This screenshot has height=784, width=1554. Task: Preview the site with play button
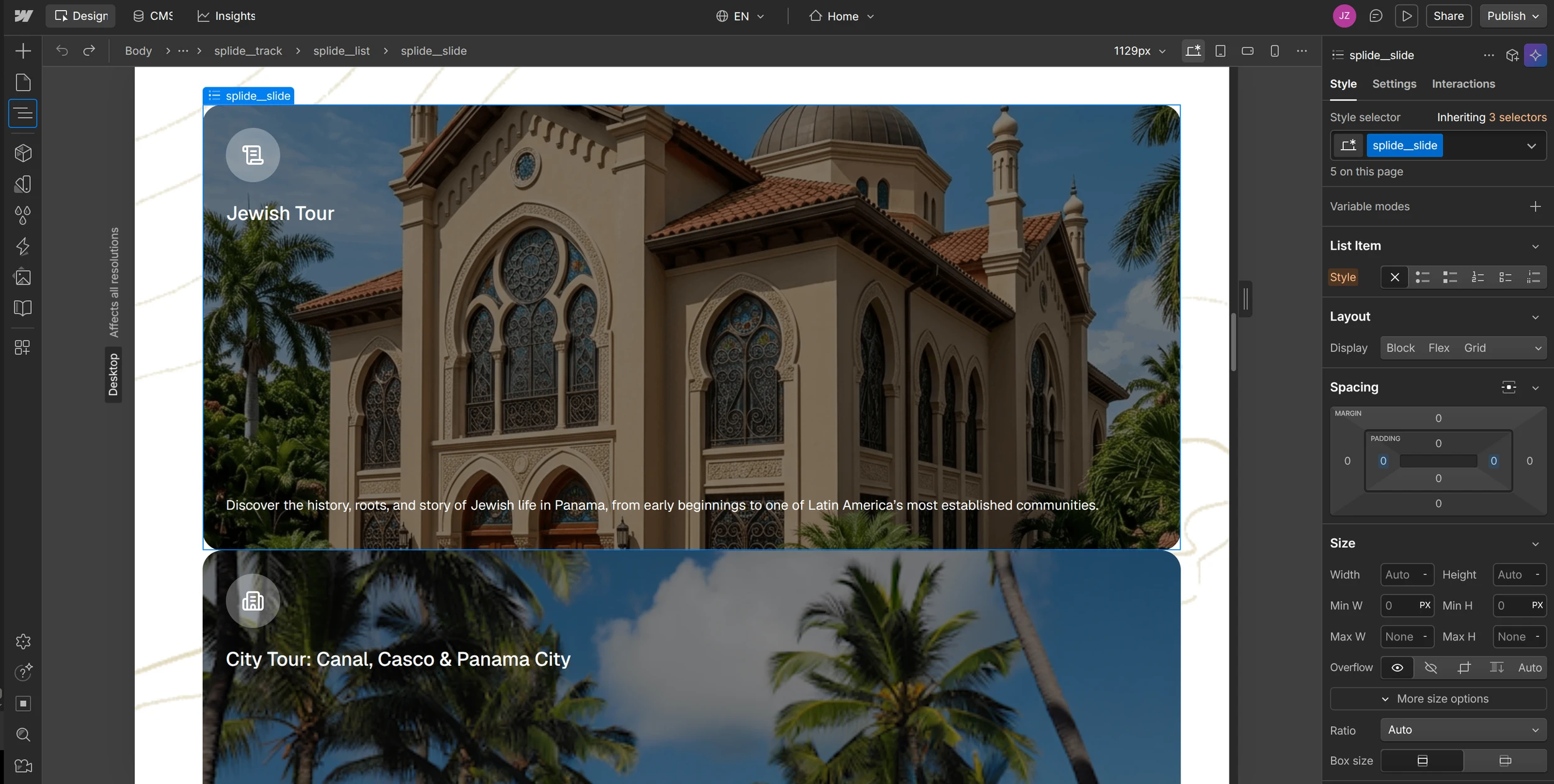click(x=1406, y=16)
